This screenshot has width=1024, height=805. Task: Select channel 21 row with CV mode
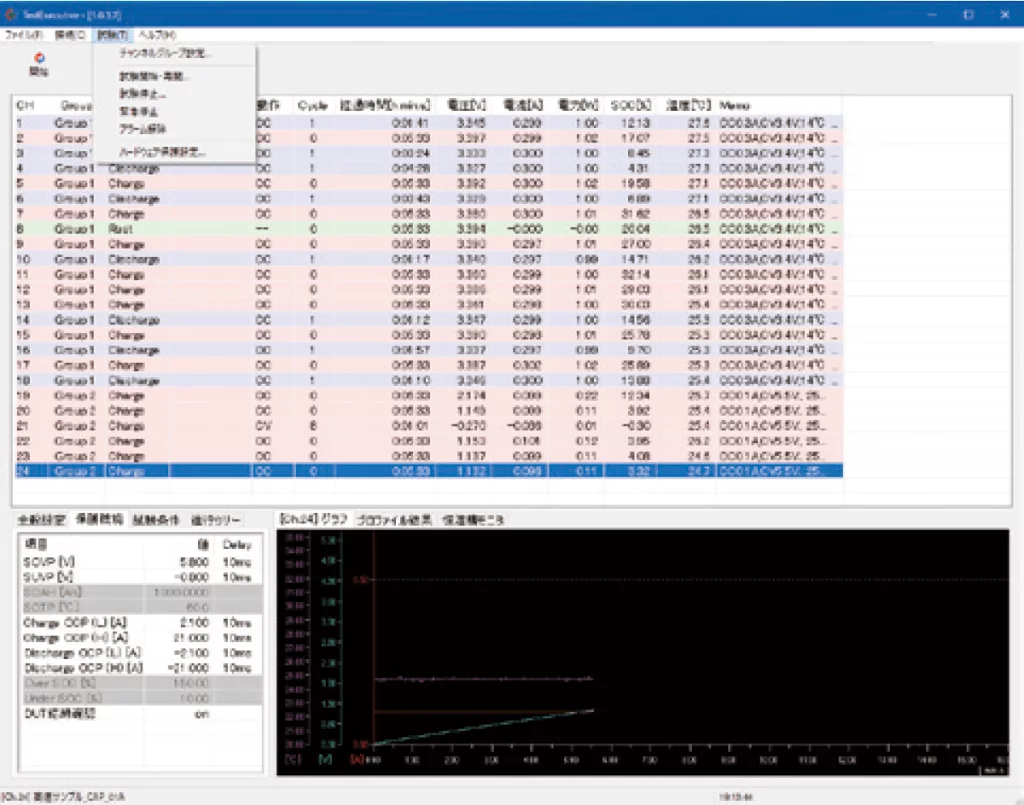click(x=300, y=426)
